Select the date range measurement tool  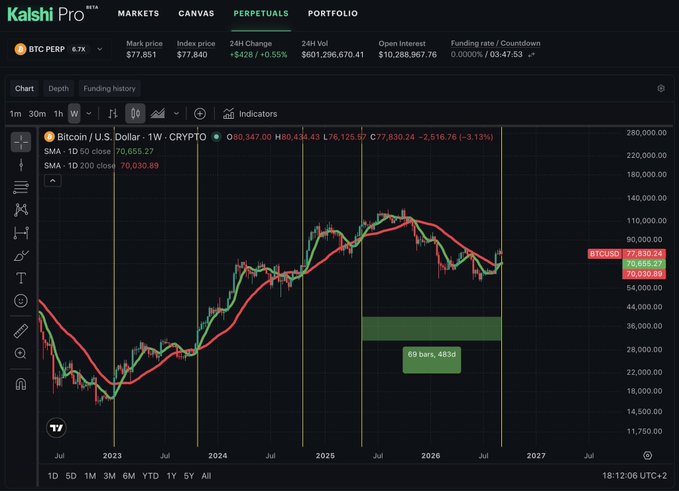click(21, 233)
